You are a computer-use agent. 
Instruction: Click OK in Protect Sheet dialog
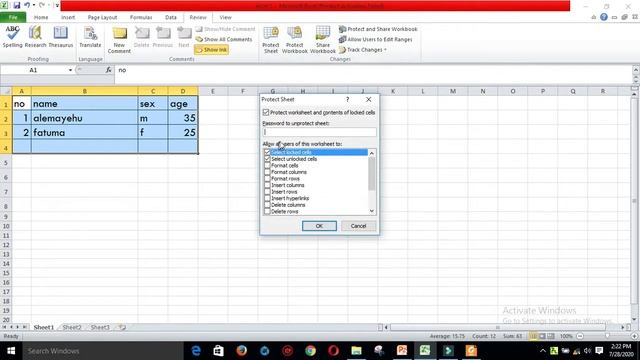[x=319, y=226]
